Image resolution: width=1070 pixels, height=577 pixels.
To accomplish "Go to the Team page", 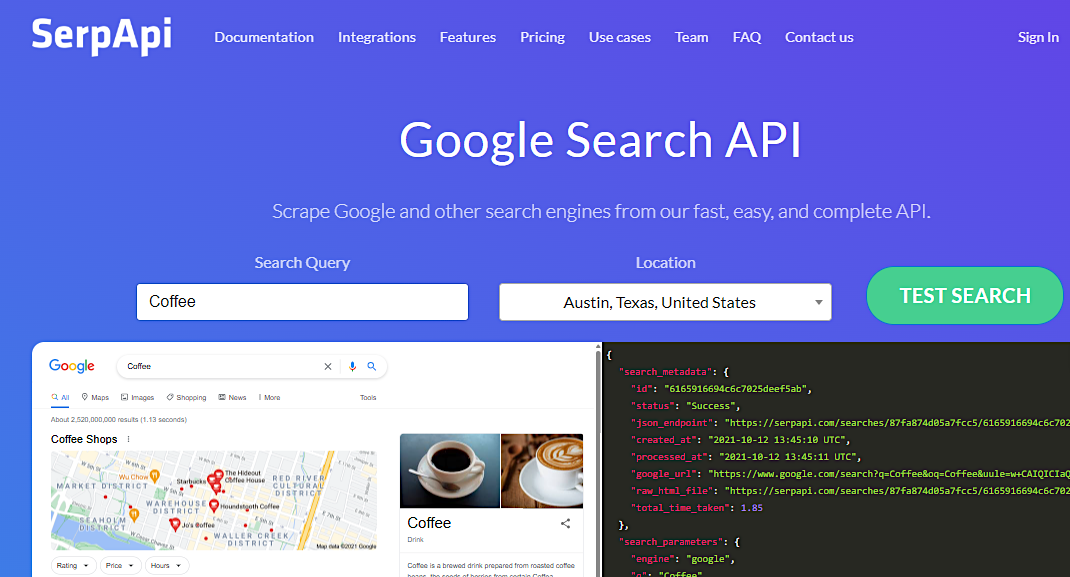I will (691, 38).
